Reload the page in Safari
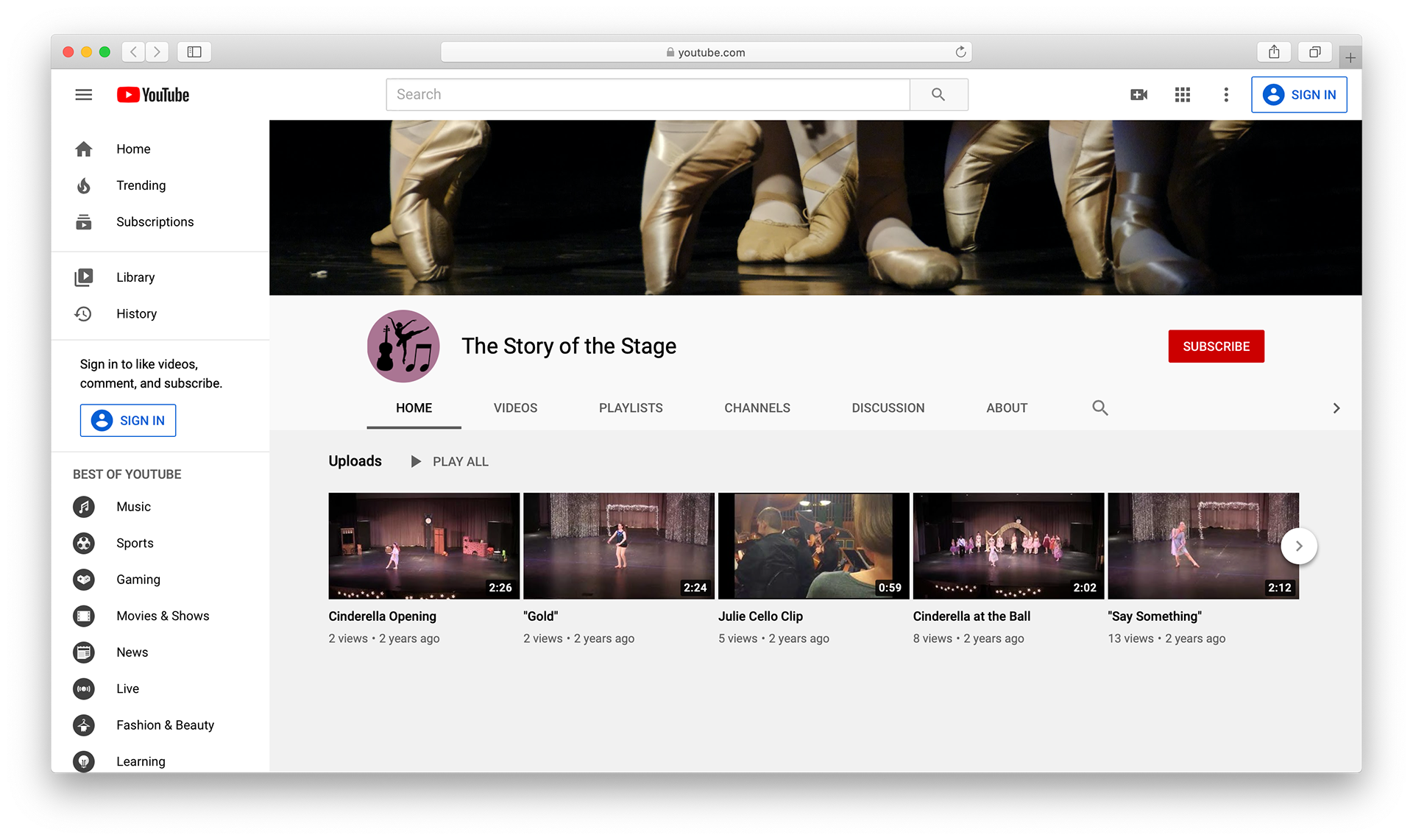Screen dimensions: 1413x840 [x=960, y=51]
